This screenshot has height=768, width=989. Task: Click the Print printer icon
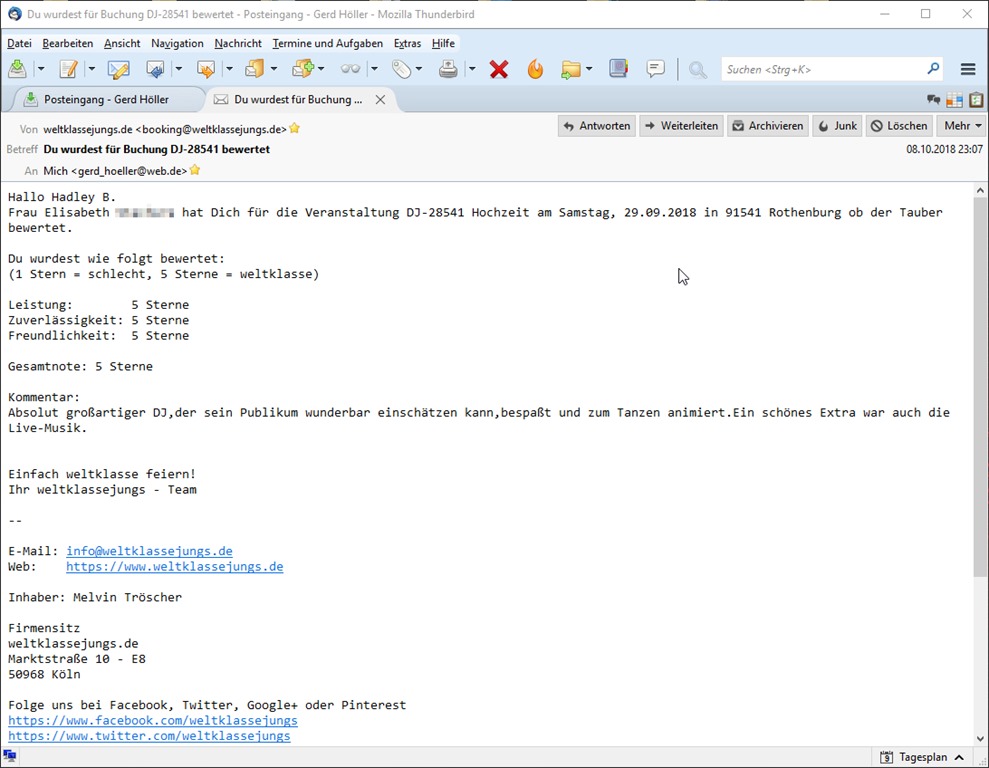tap(448, 69)
